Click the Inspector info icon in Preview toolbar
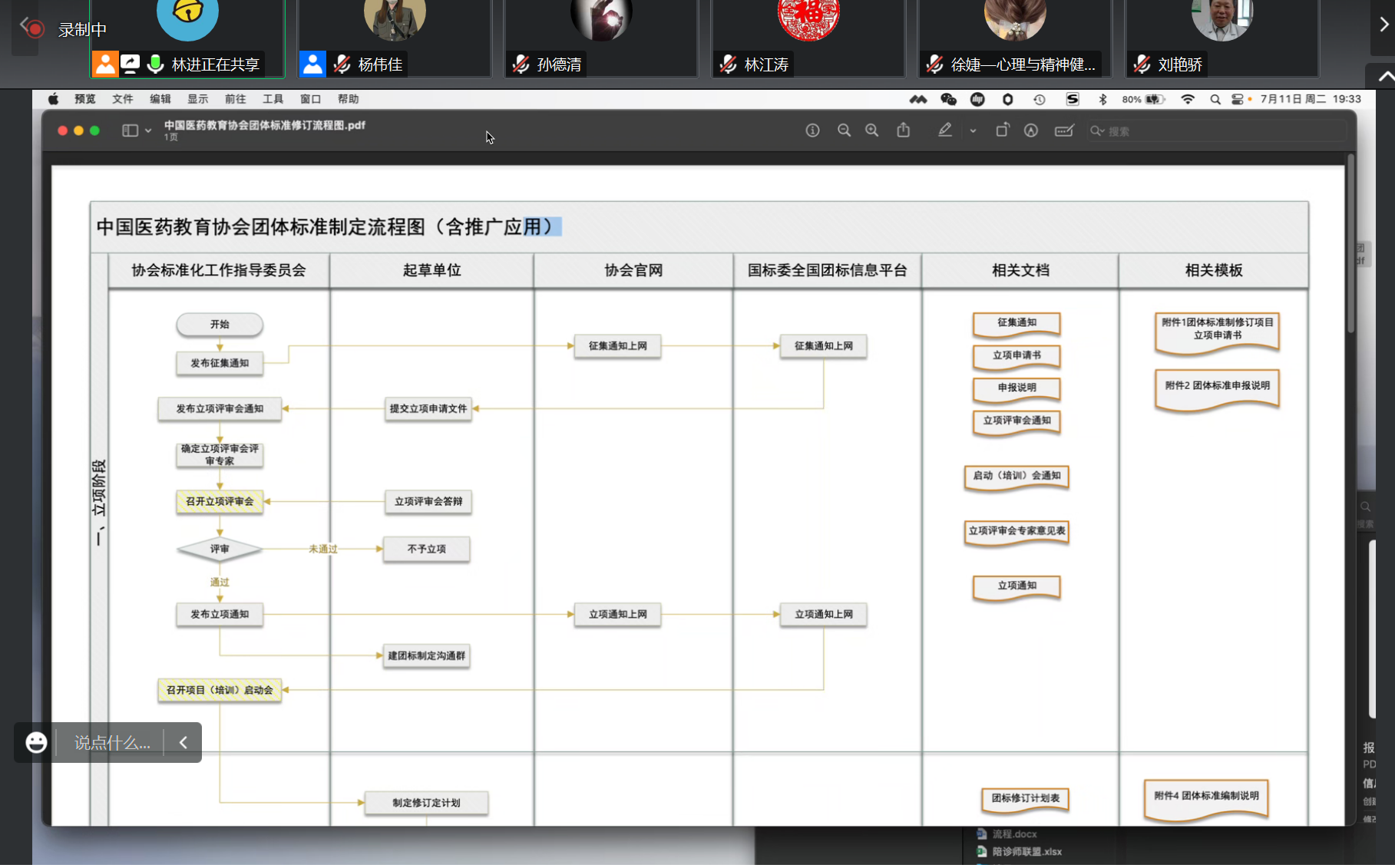 (812, 130)
